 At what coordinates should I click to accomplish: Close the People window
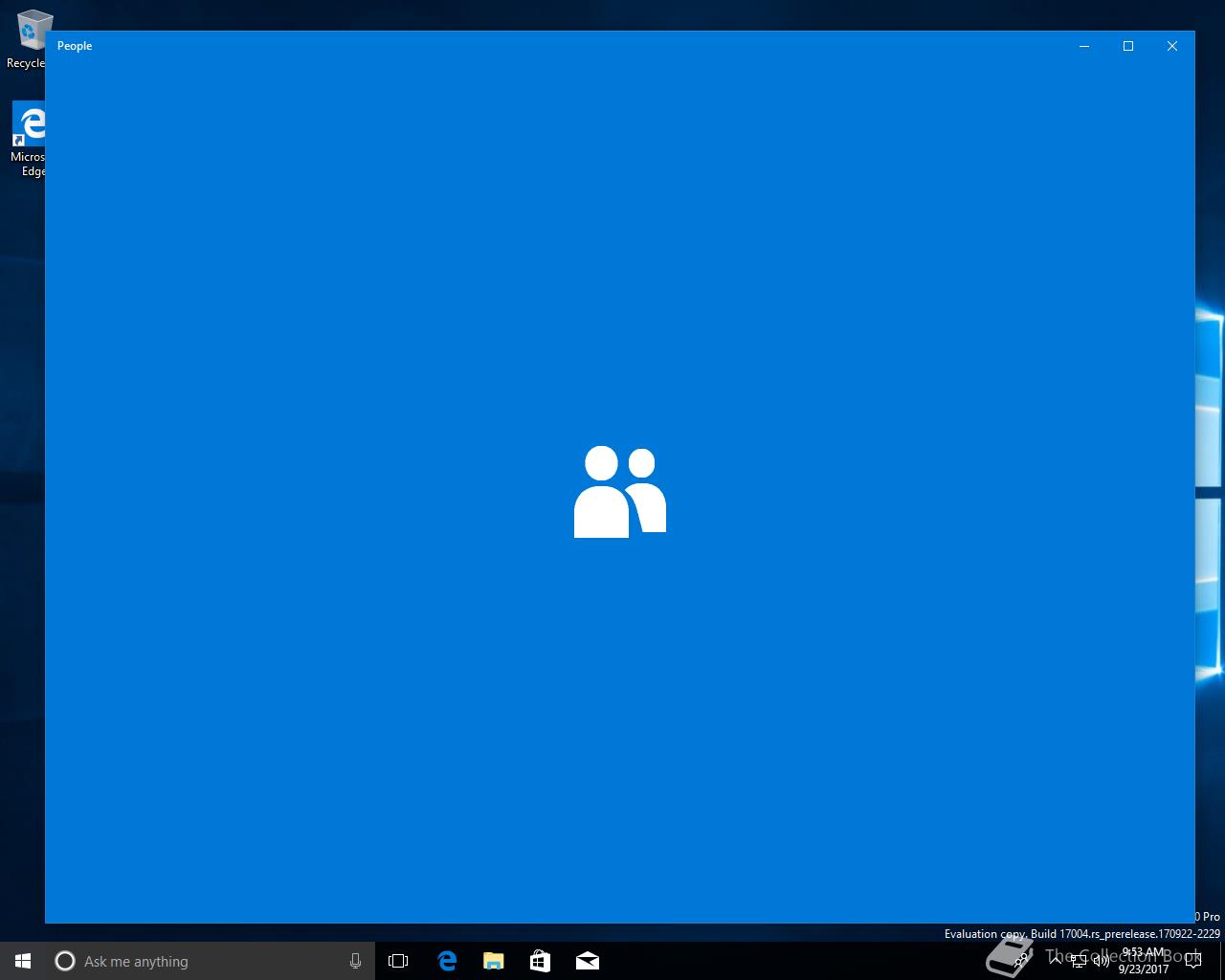(1172, 46)
